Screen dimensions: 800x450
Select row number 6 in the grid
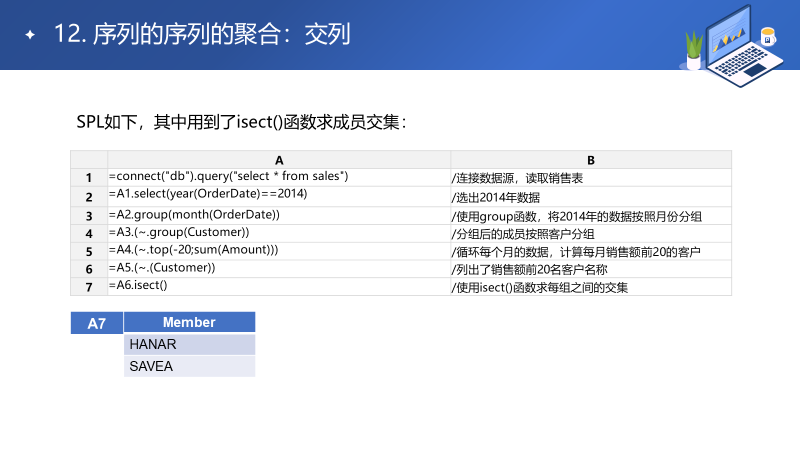(x=89, y=269)
